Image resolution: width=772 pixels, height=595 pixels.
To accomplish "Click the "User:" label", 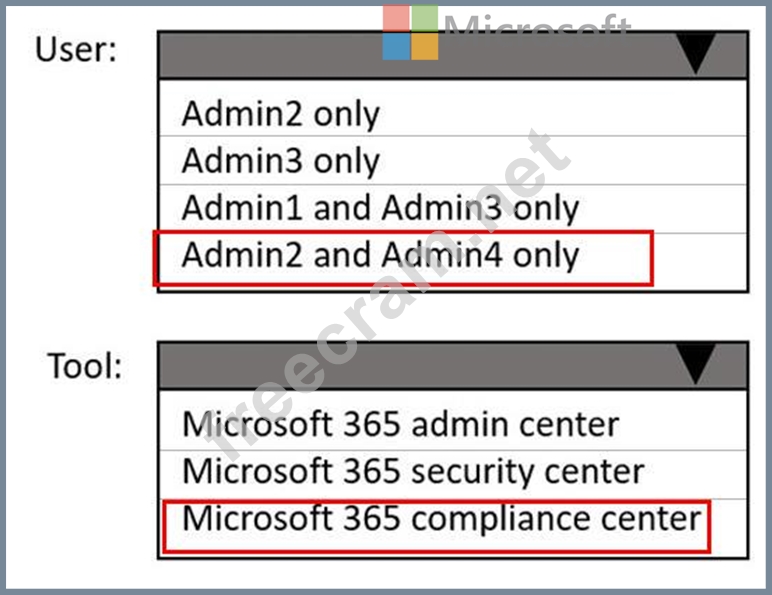I will pyautogui.click(x=76, y=50).
